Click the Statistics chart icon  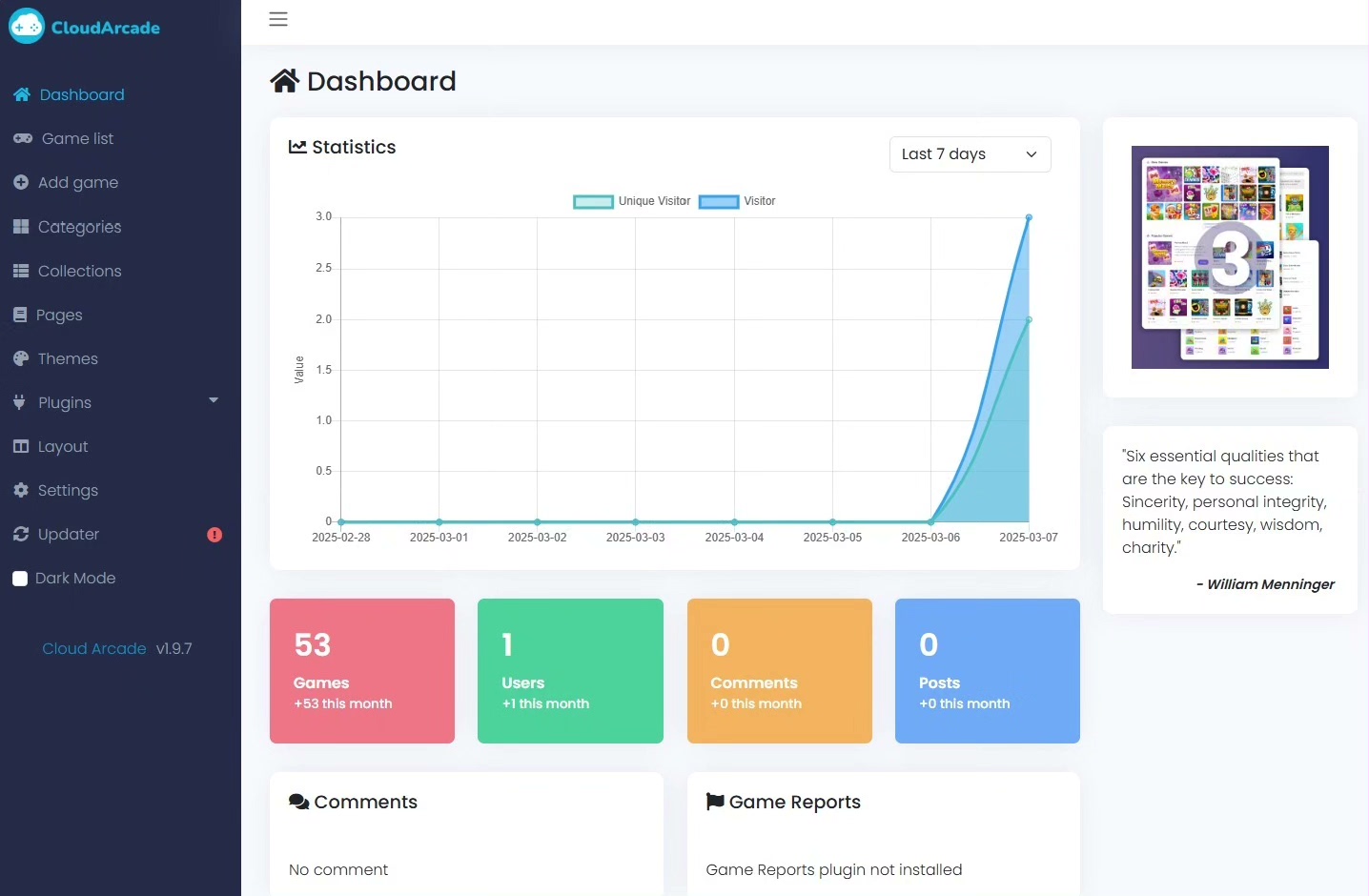pyautogui.click(x=297, y=147)
